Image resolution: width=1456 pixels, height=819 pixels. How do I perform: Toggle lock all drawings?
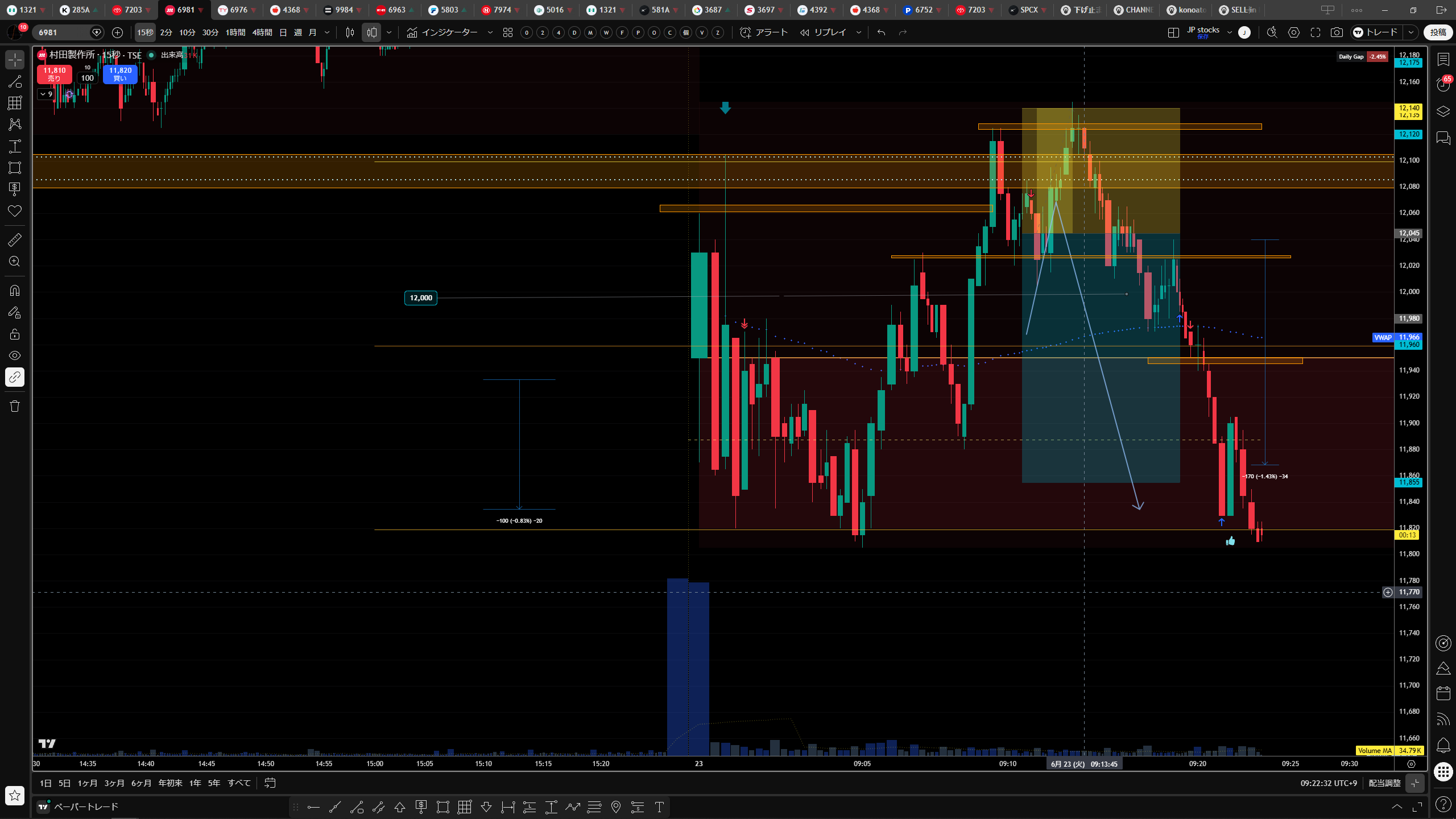[x=15, y=334]
